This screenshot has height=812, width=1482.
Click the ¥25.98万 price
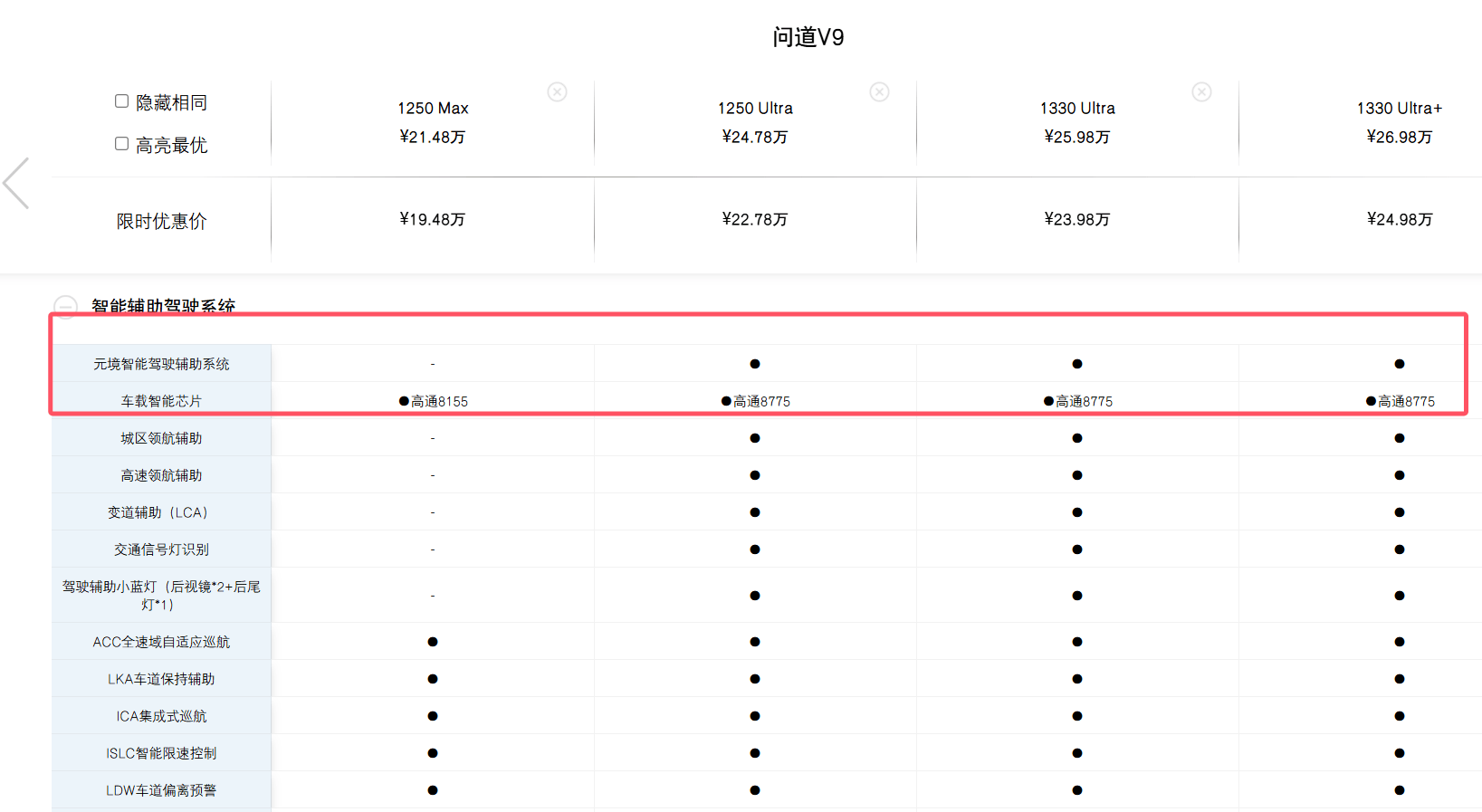1077,137
